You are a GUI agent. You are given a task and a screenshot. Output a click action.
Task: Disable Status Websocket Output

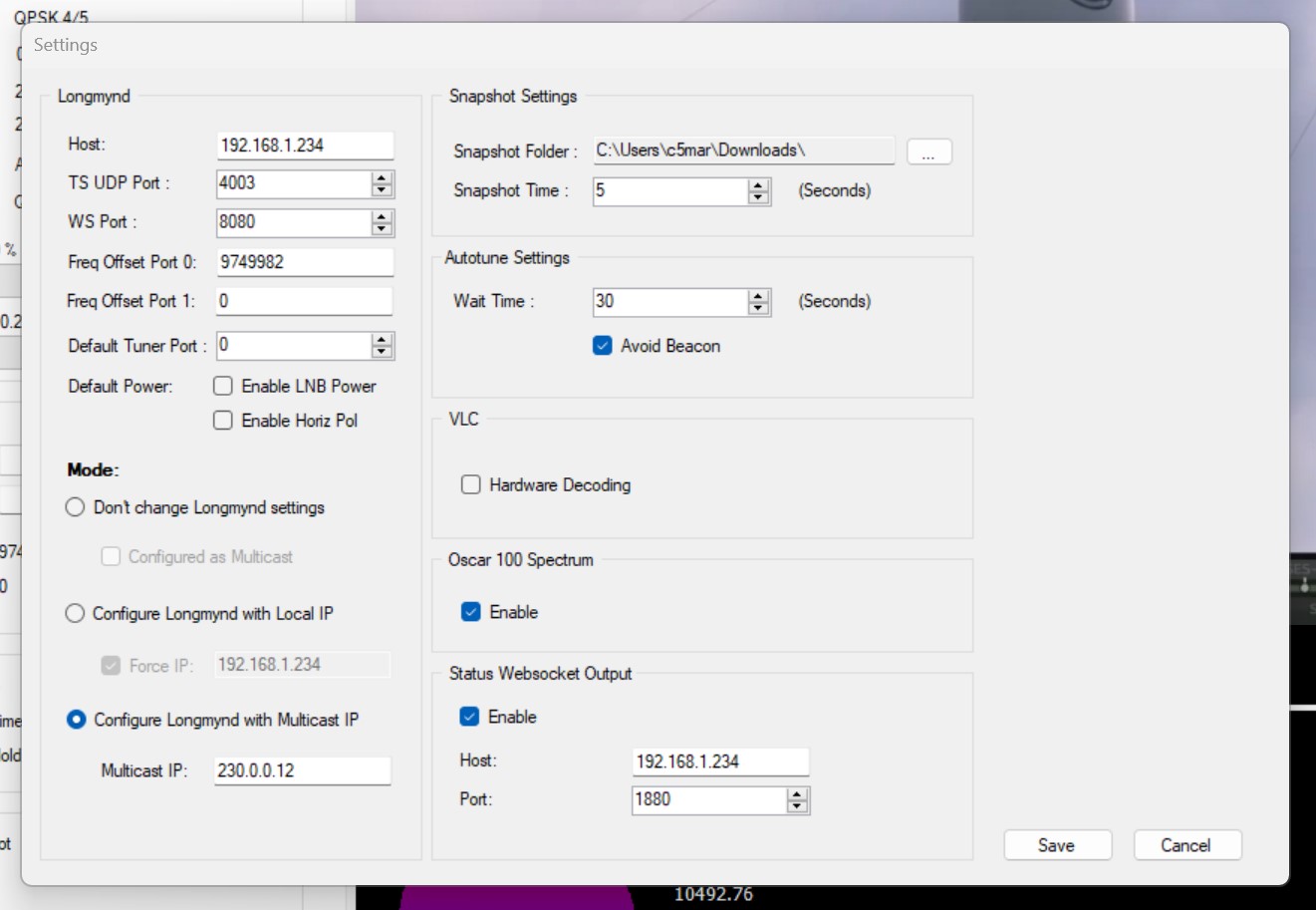(470, 717)
